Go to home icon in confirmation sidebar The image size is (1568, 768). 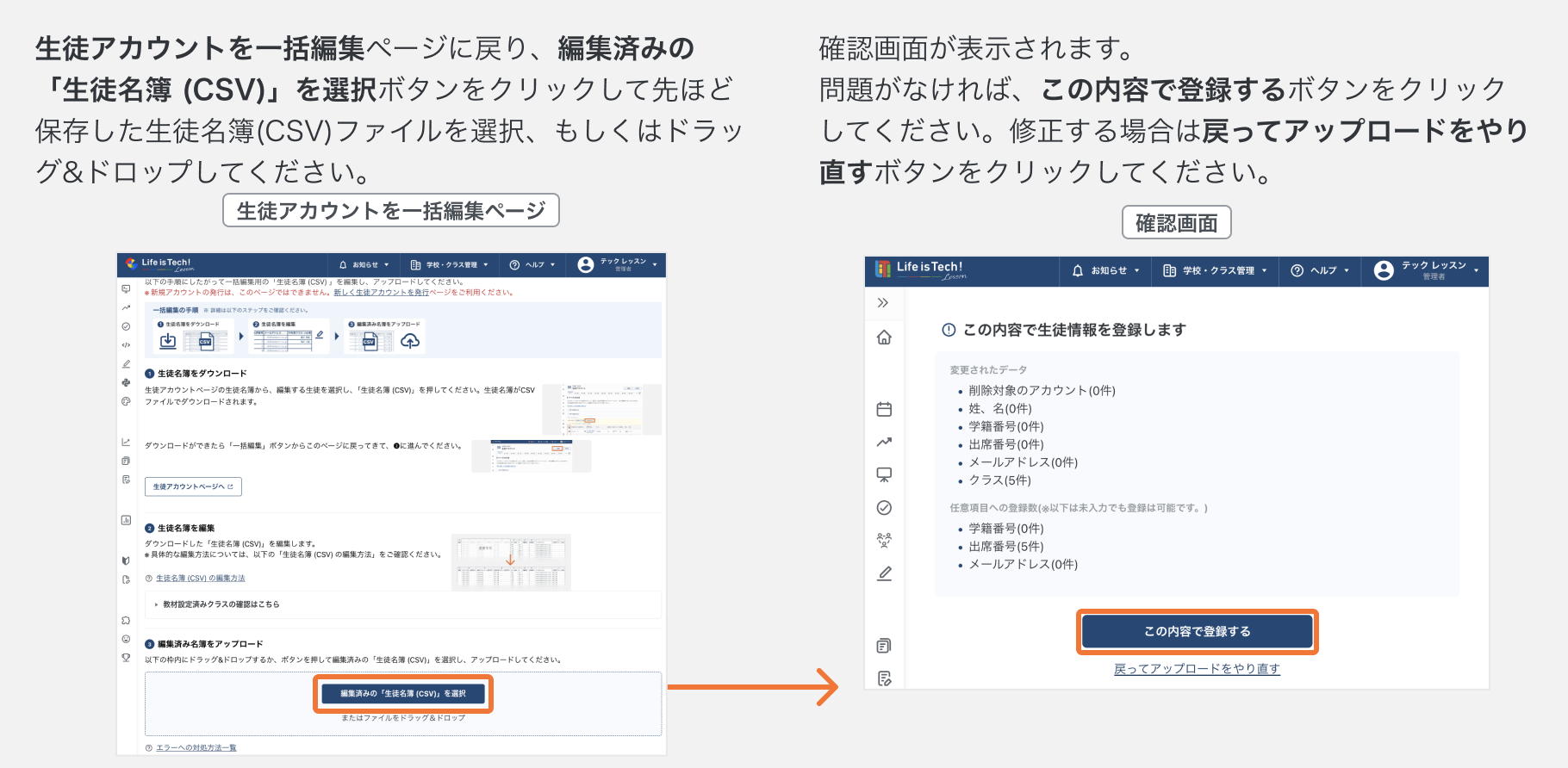tap(884, 338)
